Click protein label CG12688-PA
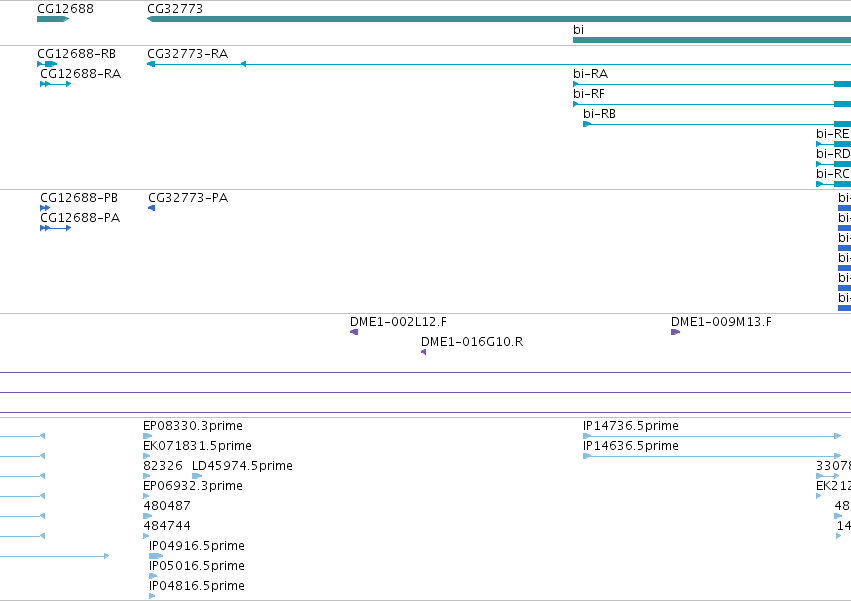 [80, 218]
